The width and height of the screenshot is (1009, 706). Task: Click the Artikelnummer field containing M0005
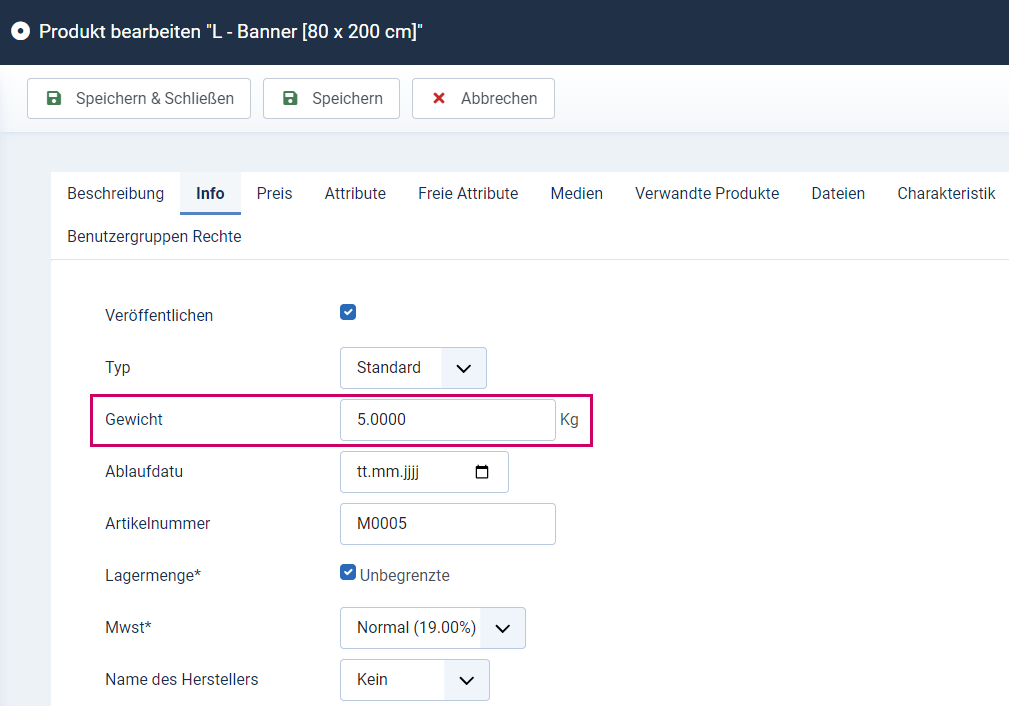click(x=448, y=524)
